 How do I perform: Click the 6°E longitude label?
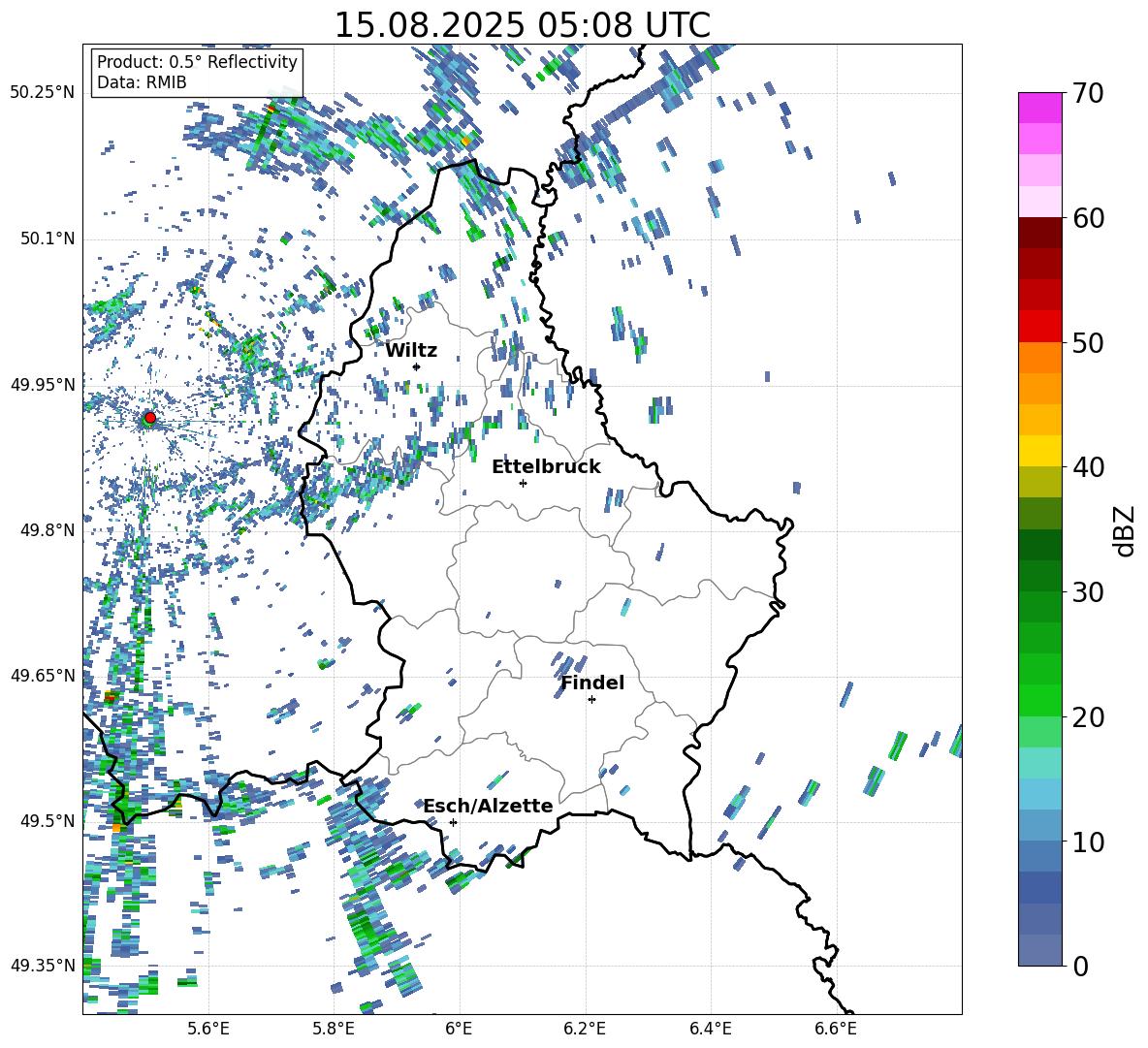pos(459,1030)
